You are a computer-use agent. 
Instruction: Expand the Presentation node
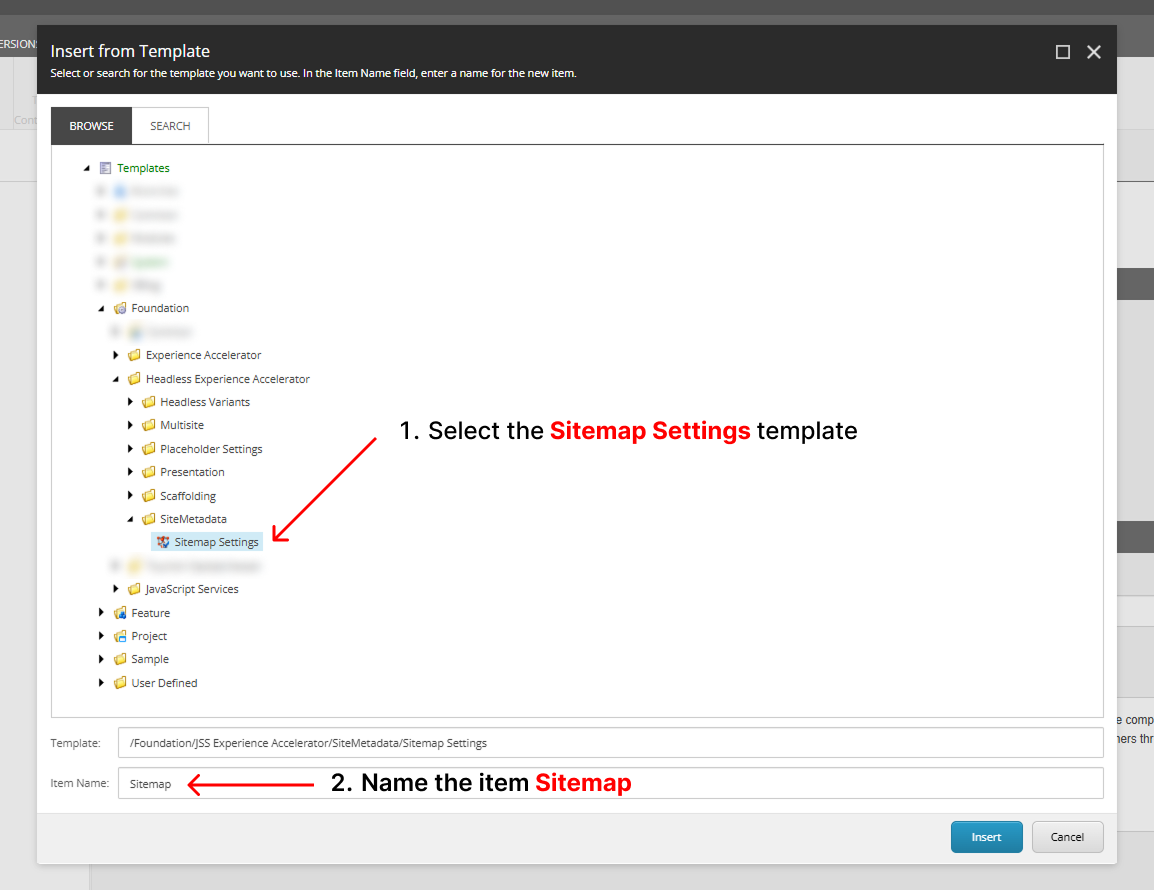click(x=130, y=472)
